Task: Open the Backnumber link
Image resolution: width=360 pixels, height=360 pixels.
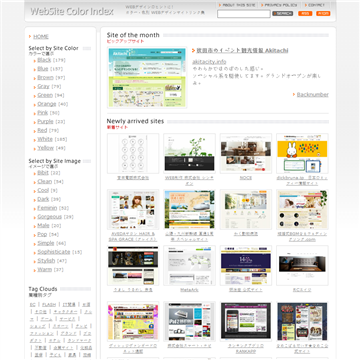Action: pos(313,95)
